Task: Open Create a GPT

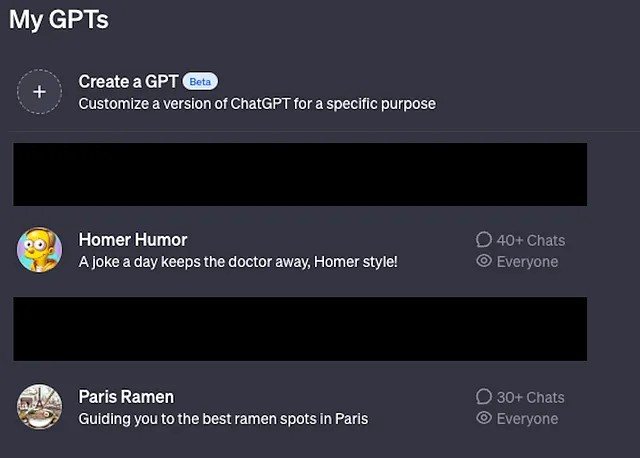Action: (129, 82)
